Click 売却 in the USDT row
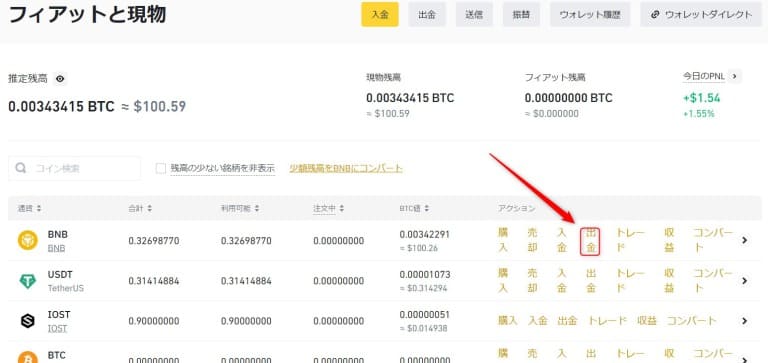768x363 pixels. click(x=532, y=281)
